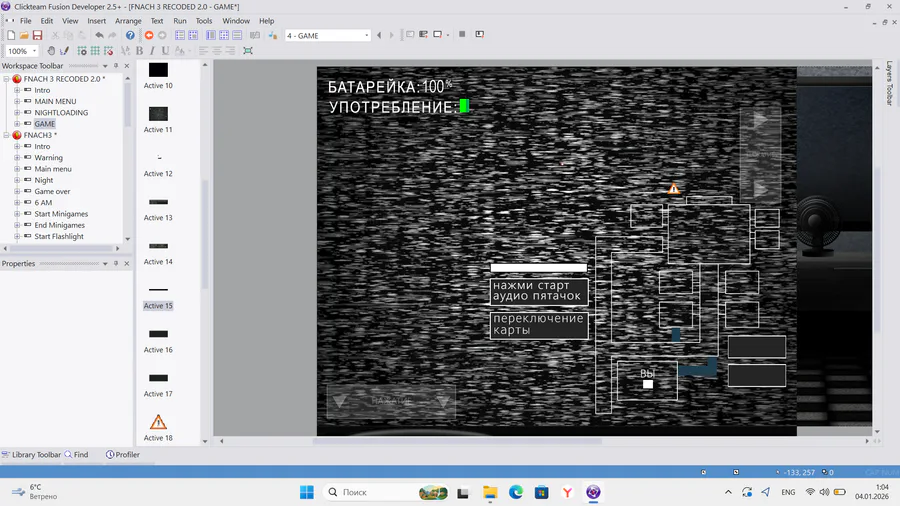Image resolution: width=900 pixels, height=506 pixels.
Task: Run the current frame icon
Action: pos(437,35)
